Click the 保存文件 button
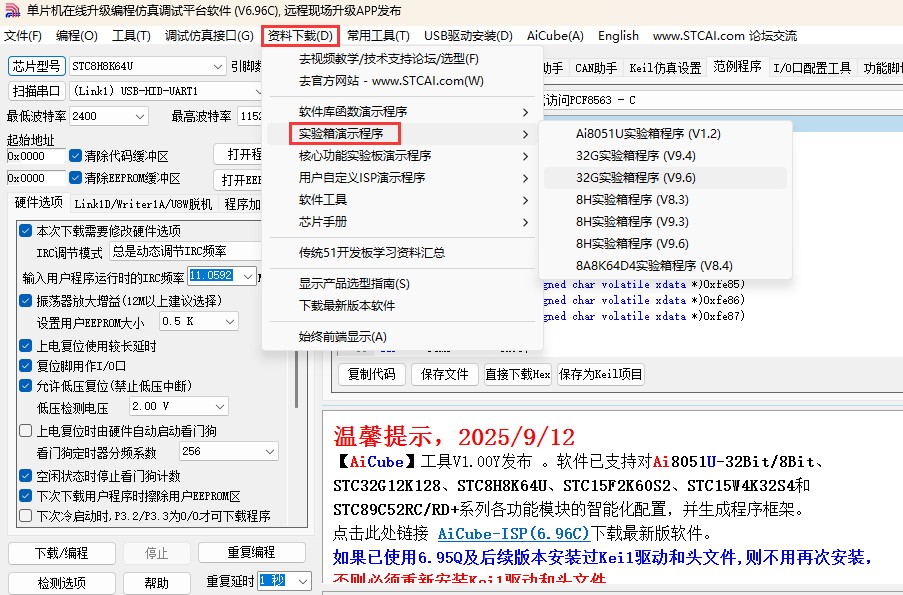 tap(445, 374)
